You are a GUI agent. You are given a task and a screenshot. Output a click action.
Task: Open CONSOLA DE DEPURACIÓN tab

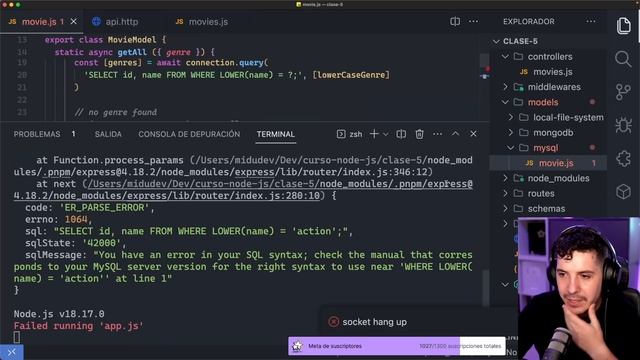click(189, 134)
